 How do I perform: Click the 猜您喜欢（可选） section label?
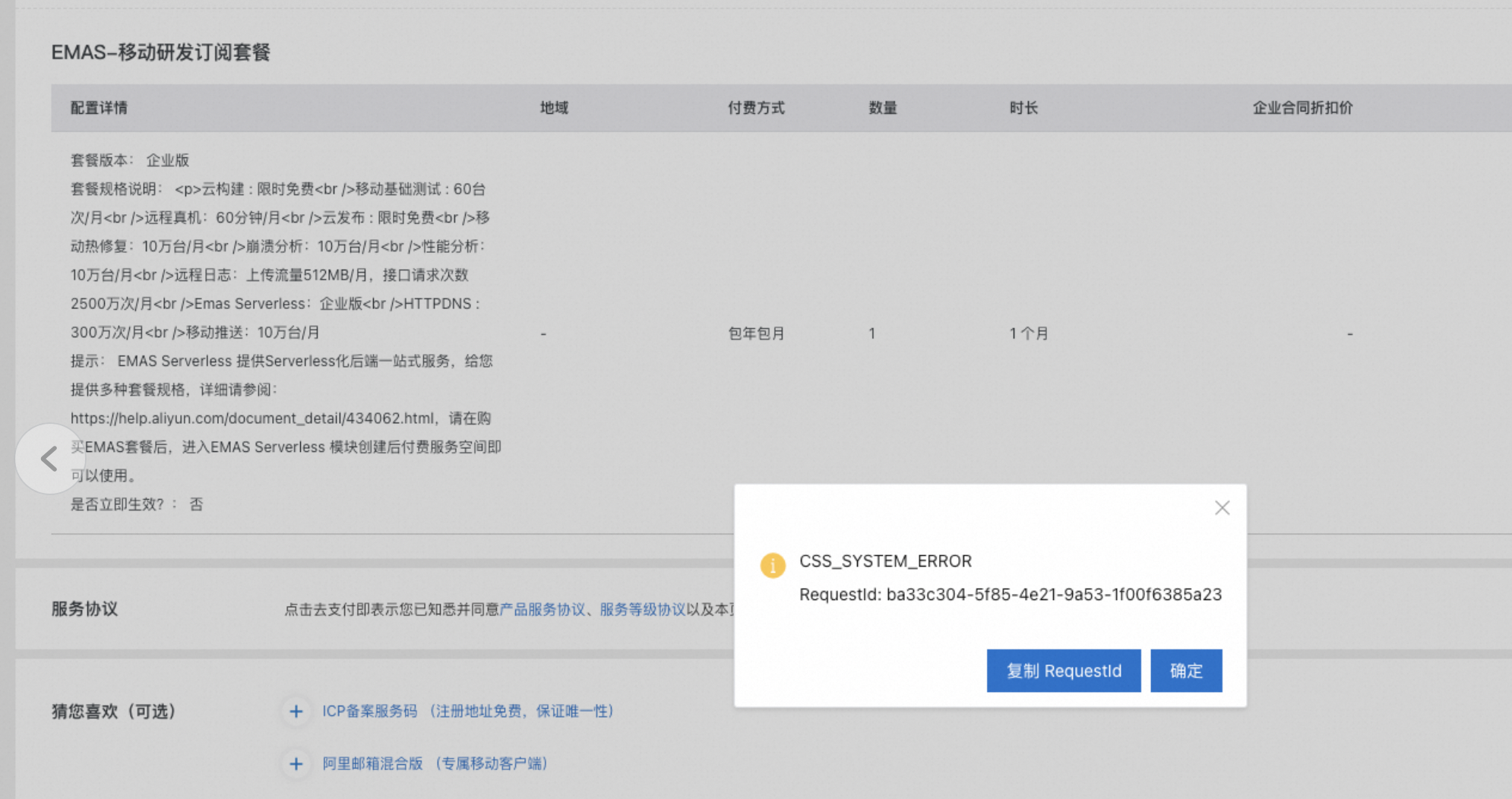(x=114, y=712)
